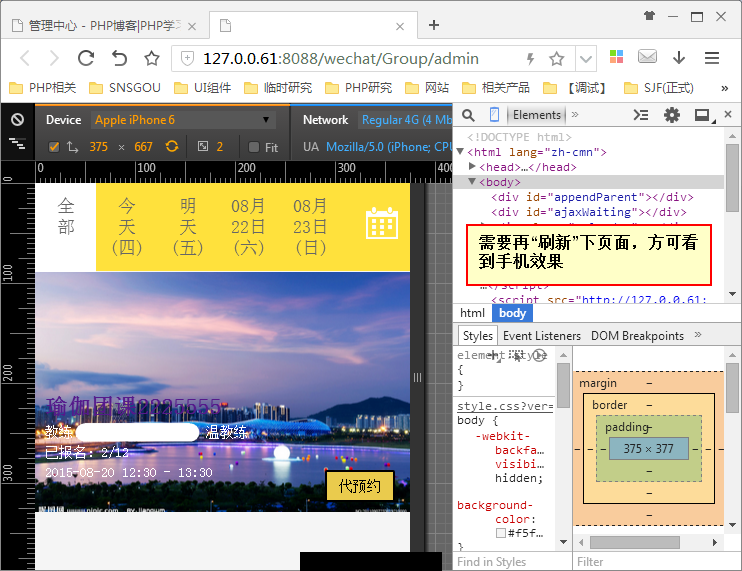Click the device pixel ratio icon
Viewport: 742px width, 571px height.
click(x=203, y=146)
